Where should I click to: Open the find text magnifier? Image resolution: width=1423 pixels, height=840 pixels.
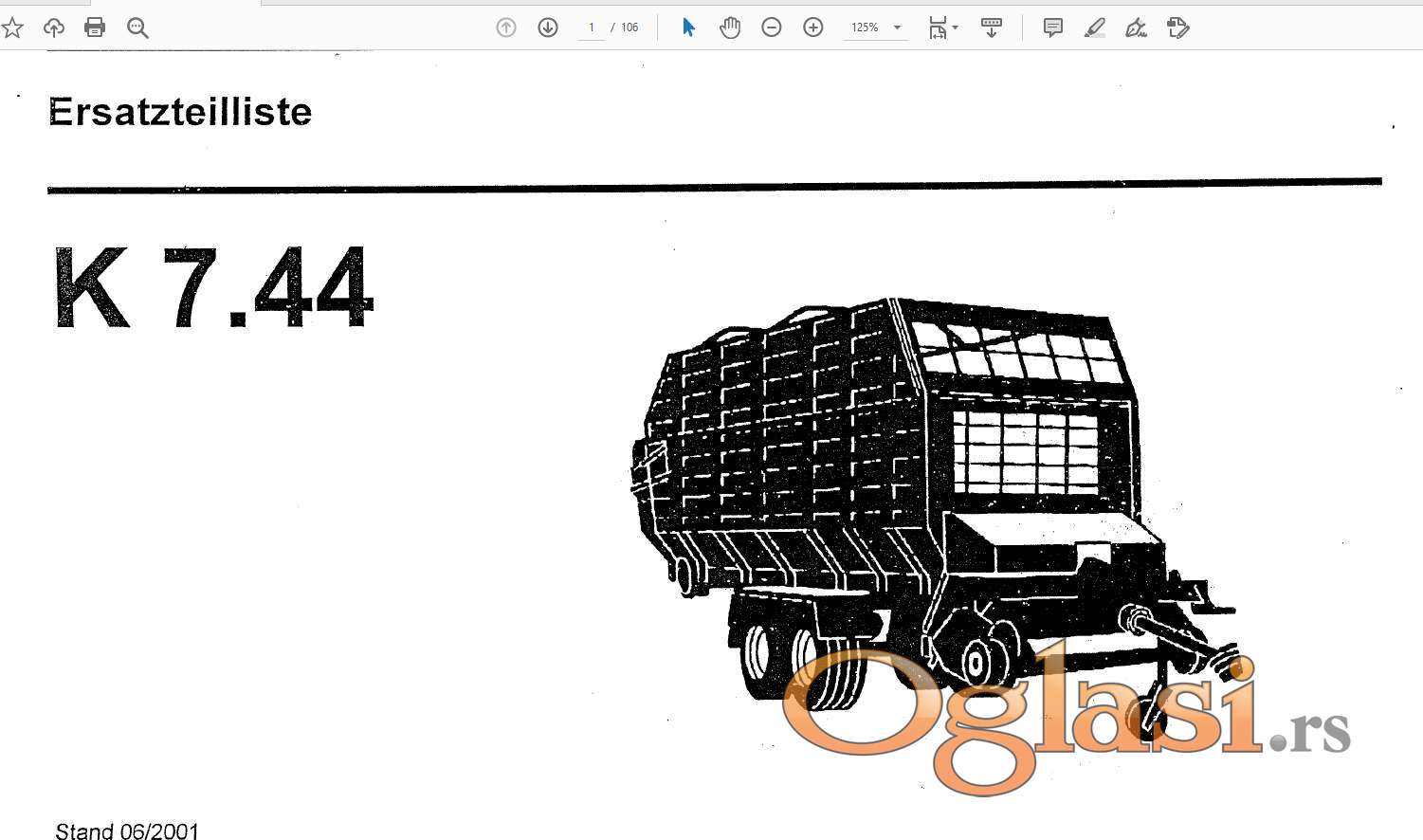[137, 27]
